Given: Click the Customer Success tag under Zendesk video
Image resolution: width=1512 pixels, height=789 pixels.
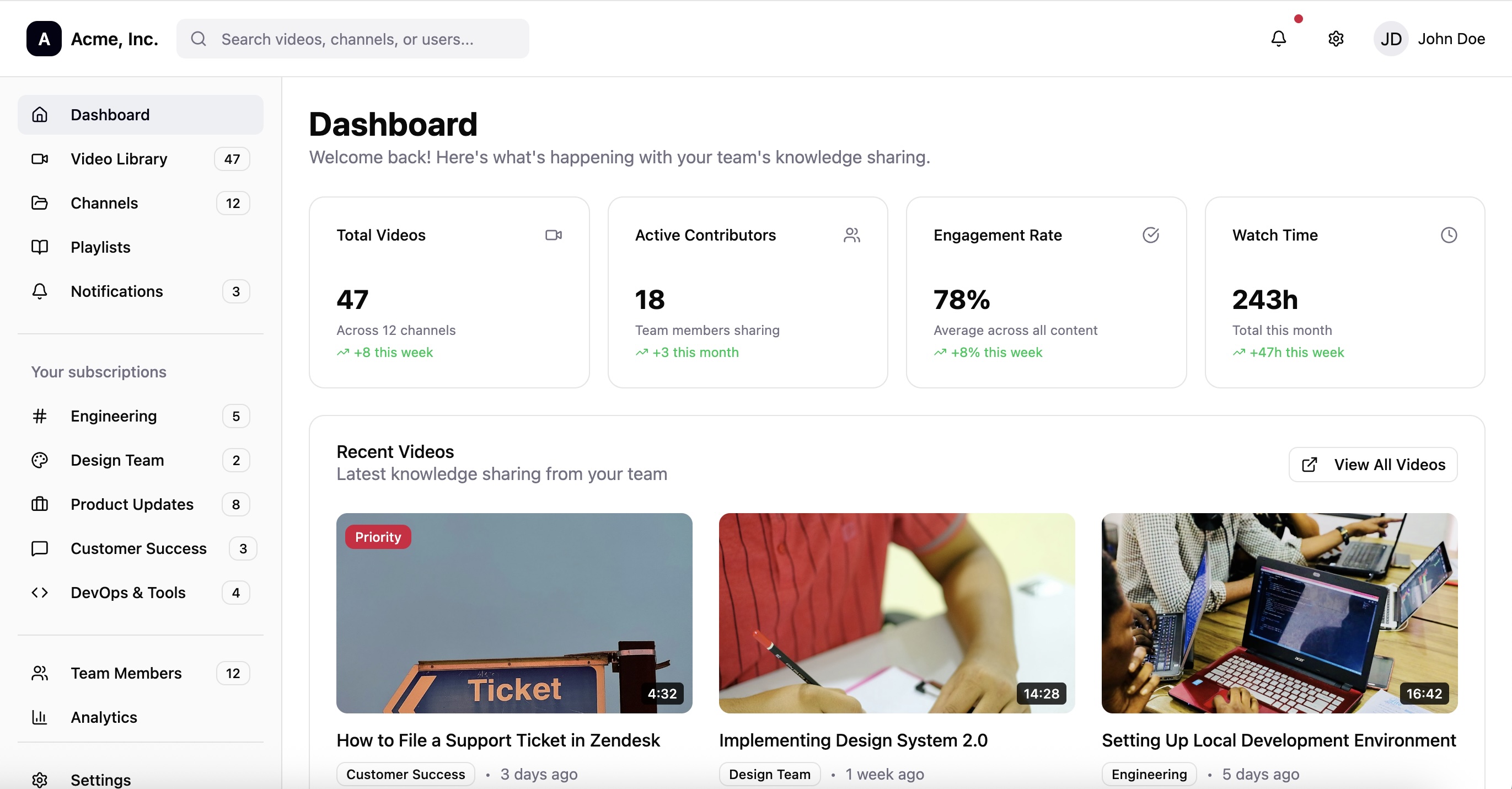Looking at the screenshot, I should click(406, 774).
